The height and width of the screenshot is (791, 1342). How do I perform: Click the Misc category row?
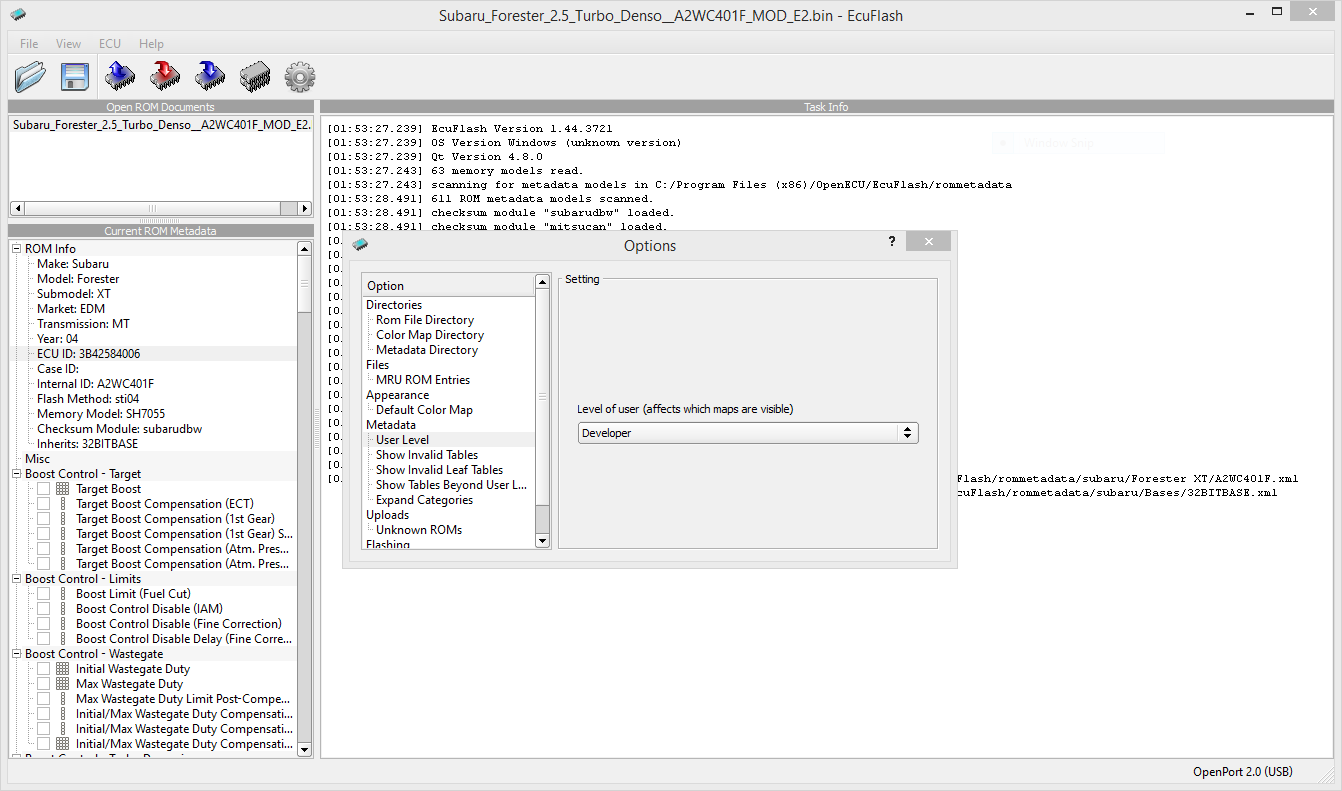coord(153,459)
